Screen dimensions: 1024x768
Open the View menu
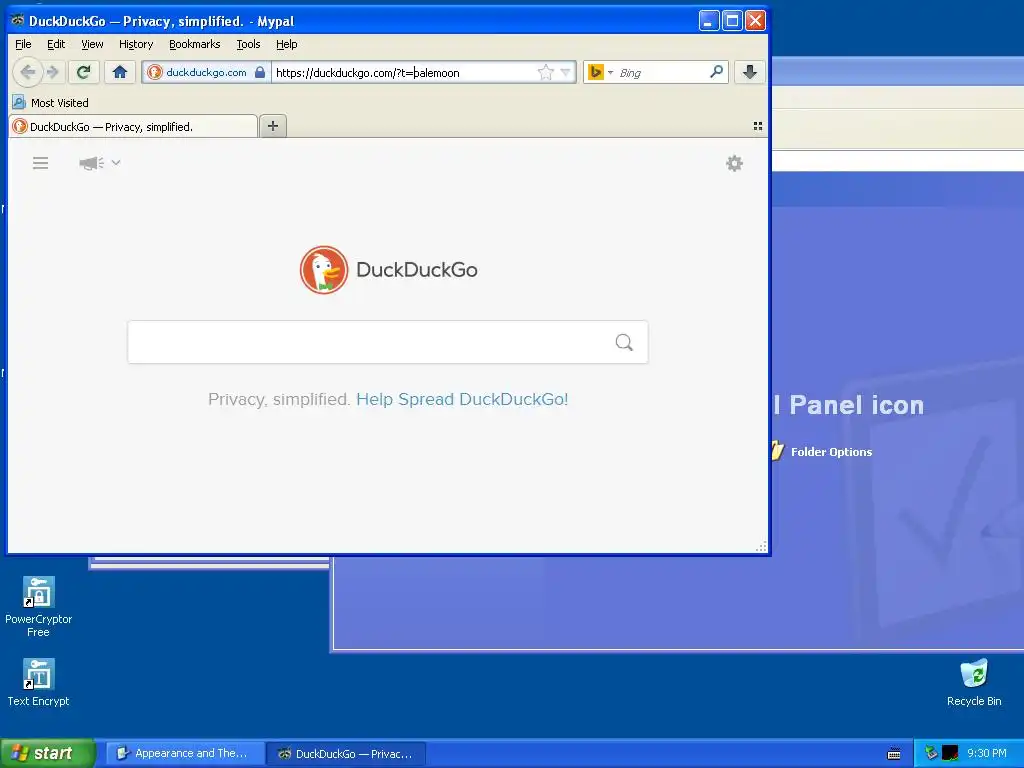click(92, 44)
